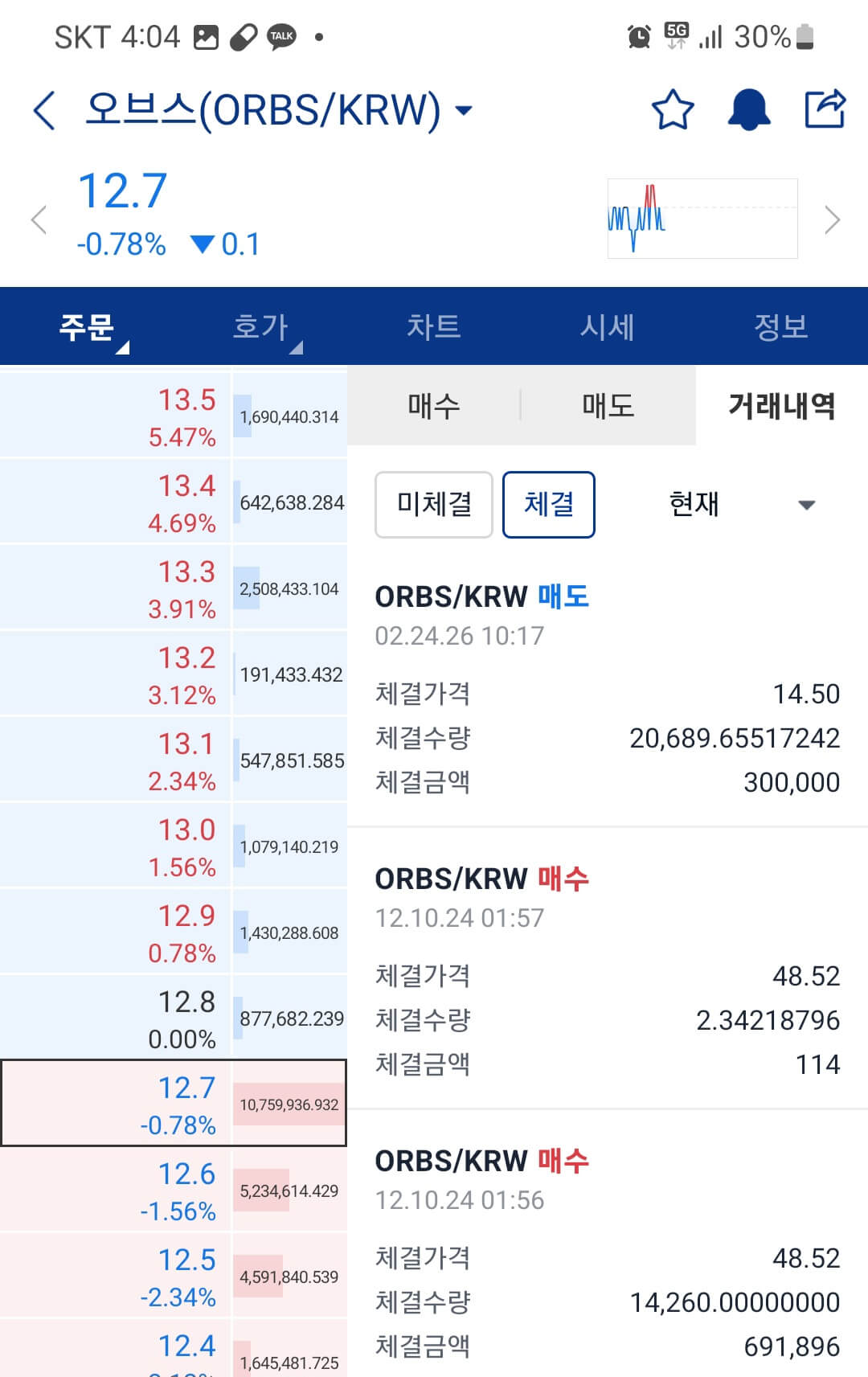Tap the current price 12.7 header
The width and height of the screenshot is (868, 1377).
point(122,191)
